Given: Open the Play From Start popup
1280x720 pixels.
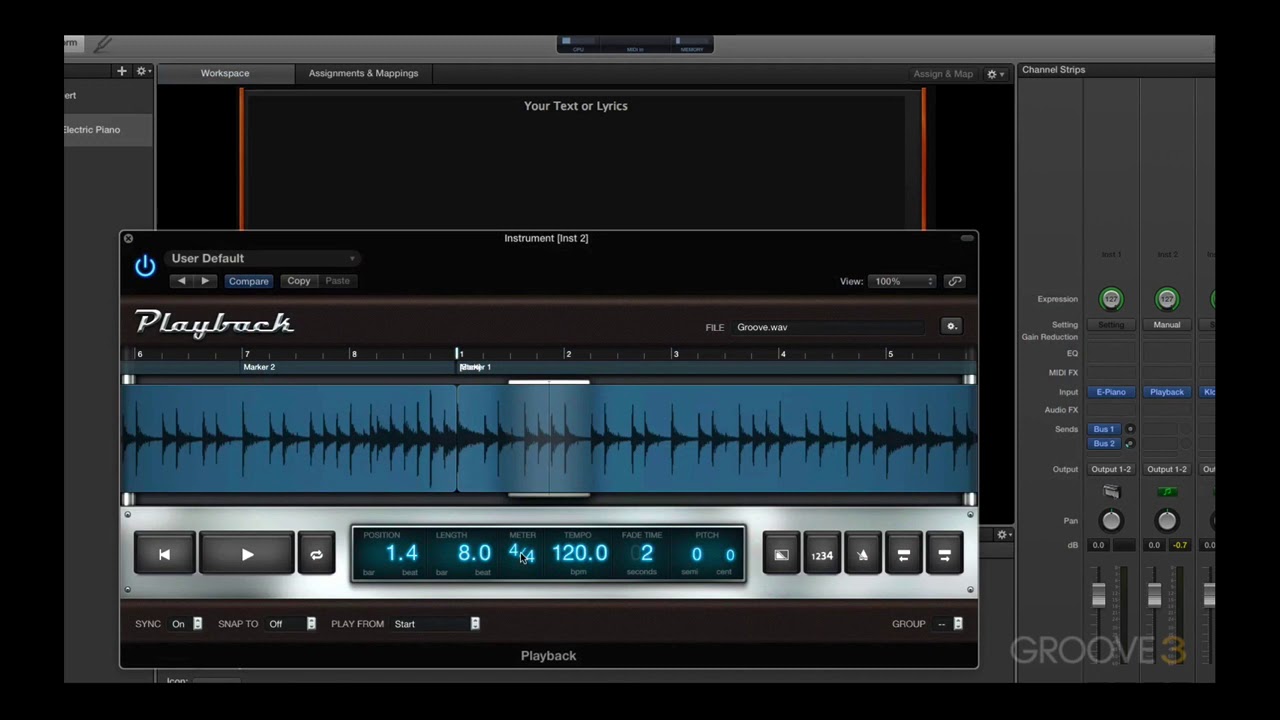Looking at the screenshot, I should coord(436,624).
